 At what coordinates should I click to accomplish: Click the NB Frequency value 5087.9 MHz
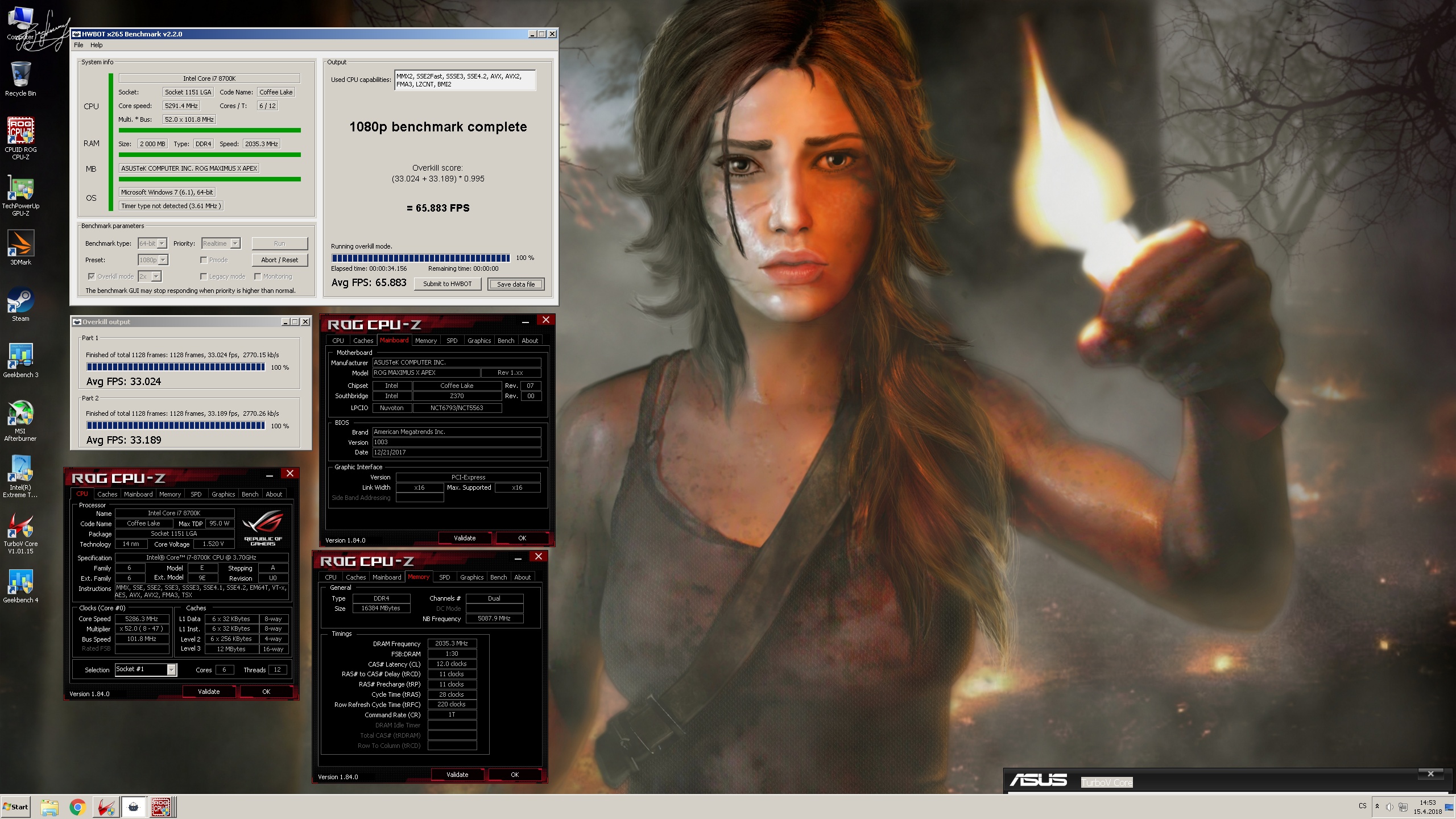point(494,618)
